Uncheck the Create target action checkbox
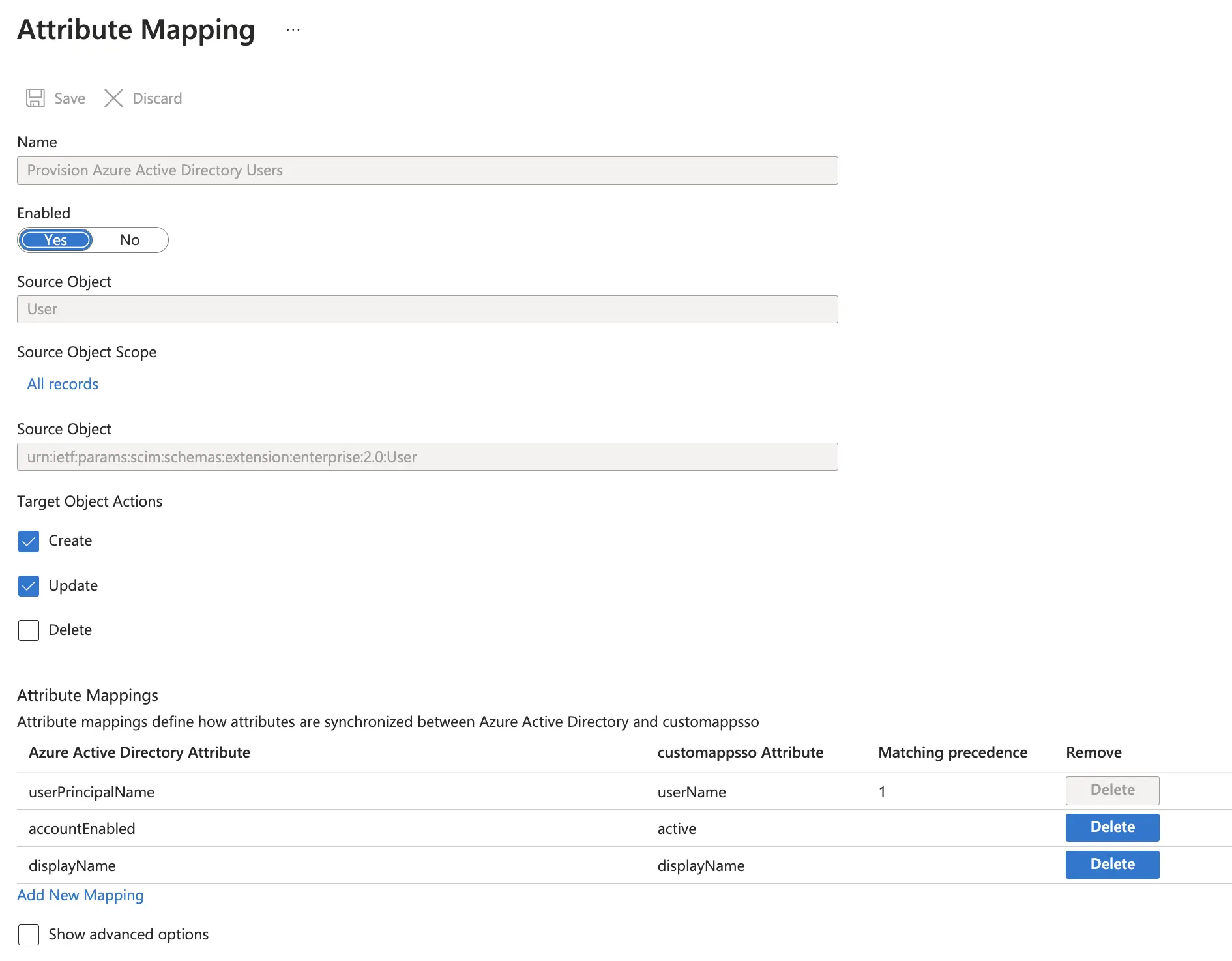The width and height of the screenshot is (1232, 961). (29, 541)
